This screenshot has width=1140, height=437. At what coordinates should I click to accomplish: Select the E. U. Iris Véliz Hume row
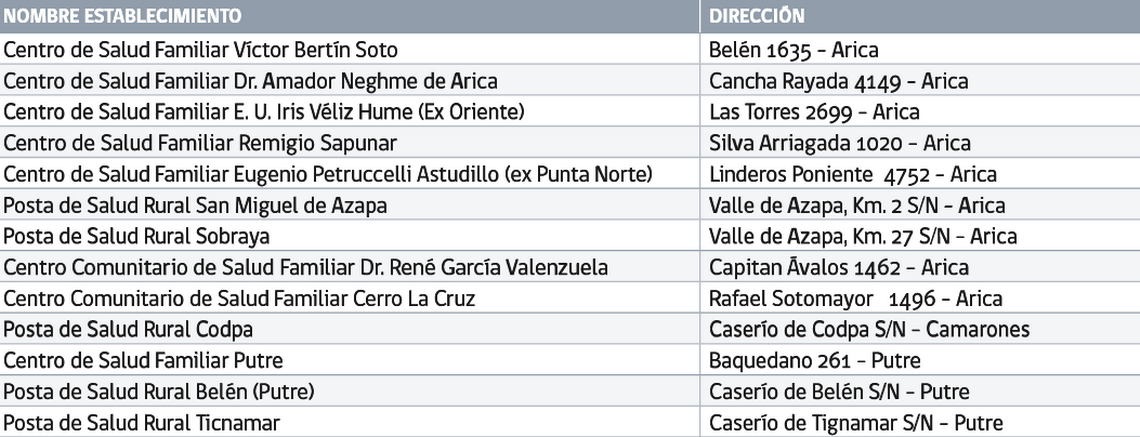click(x=264, y=112)
